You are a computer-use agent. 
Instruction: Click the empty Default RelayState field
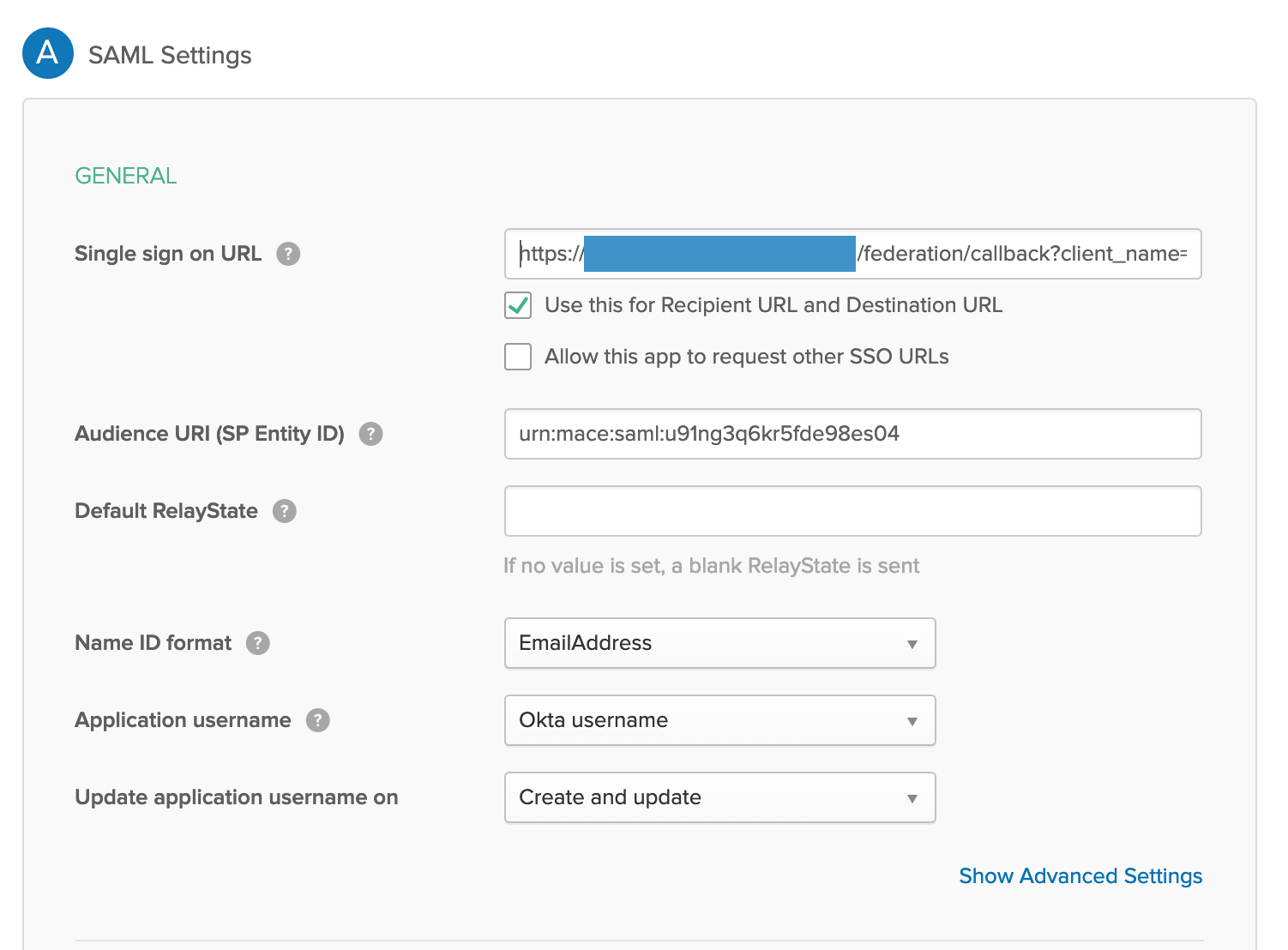(852, 510)
